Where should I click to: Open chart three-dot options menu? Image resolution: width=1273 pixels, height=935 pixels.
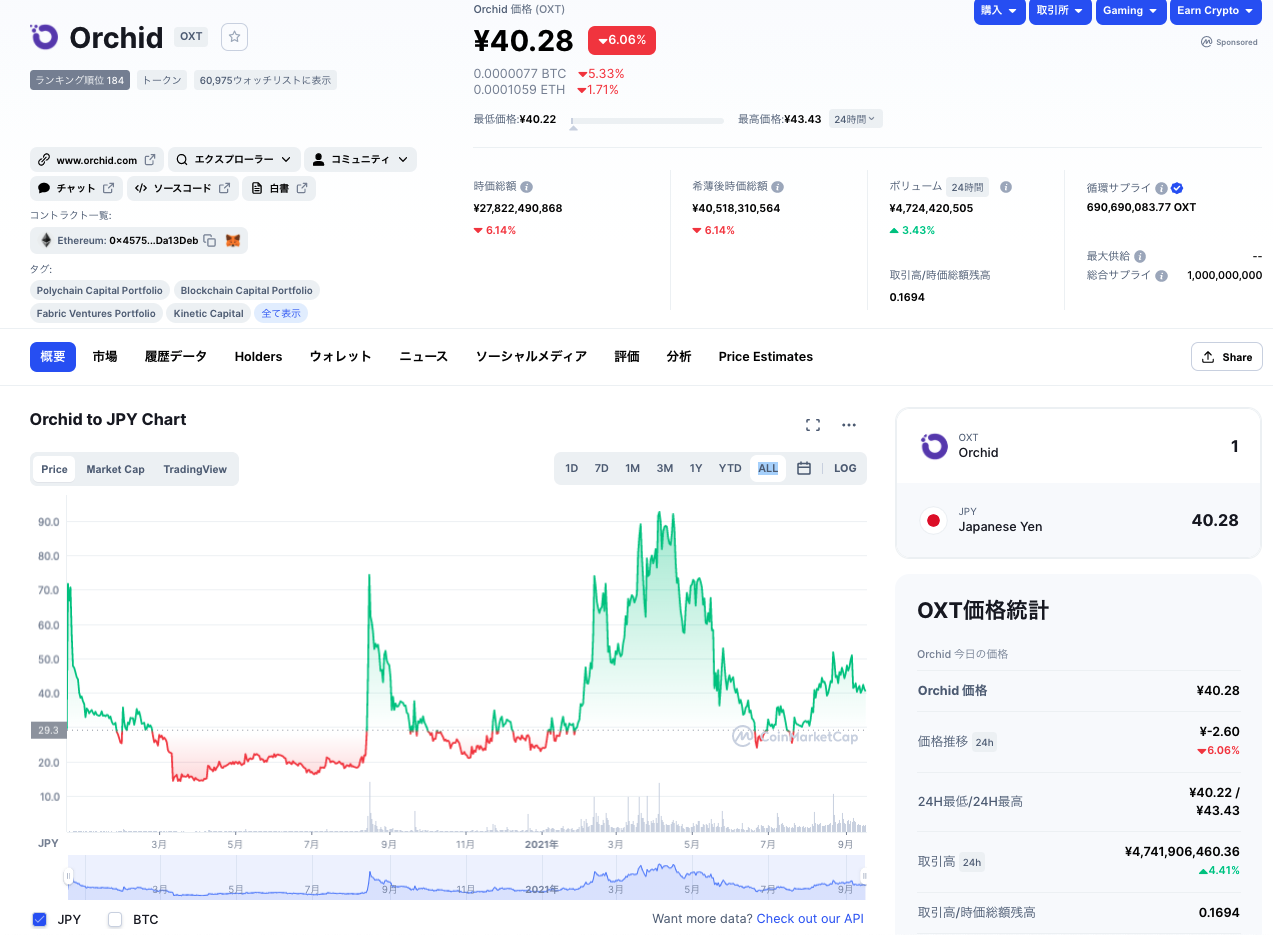(849, 425)
